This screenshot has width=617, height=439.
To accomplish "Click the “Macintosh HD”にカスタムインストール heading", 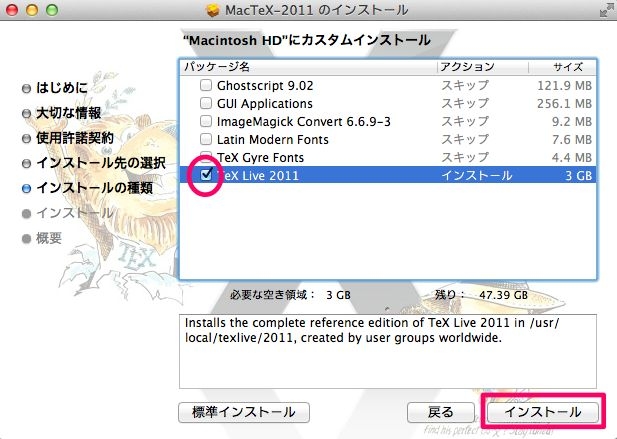I will (307, 41).
